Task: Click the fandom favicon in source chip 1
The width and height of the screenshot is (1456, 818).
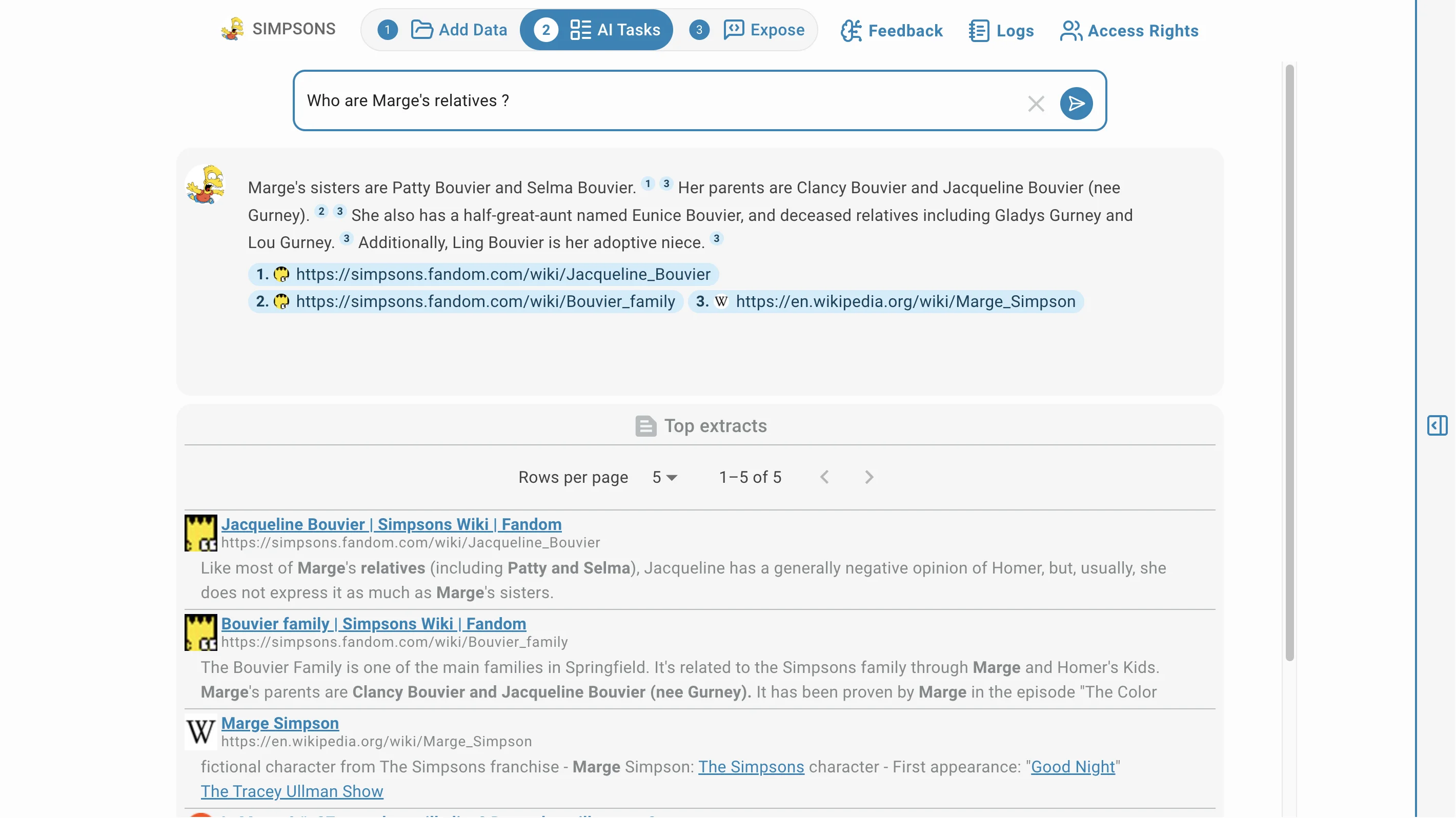Action: (281, 274)
